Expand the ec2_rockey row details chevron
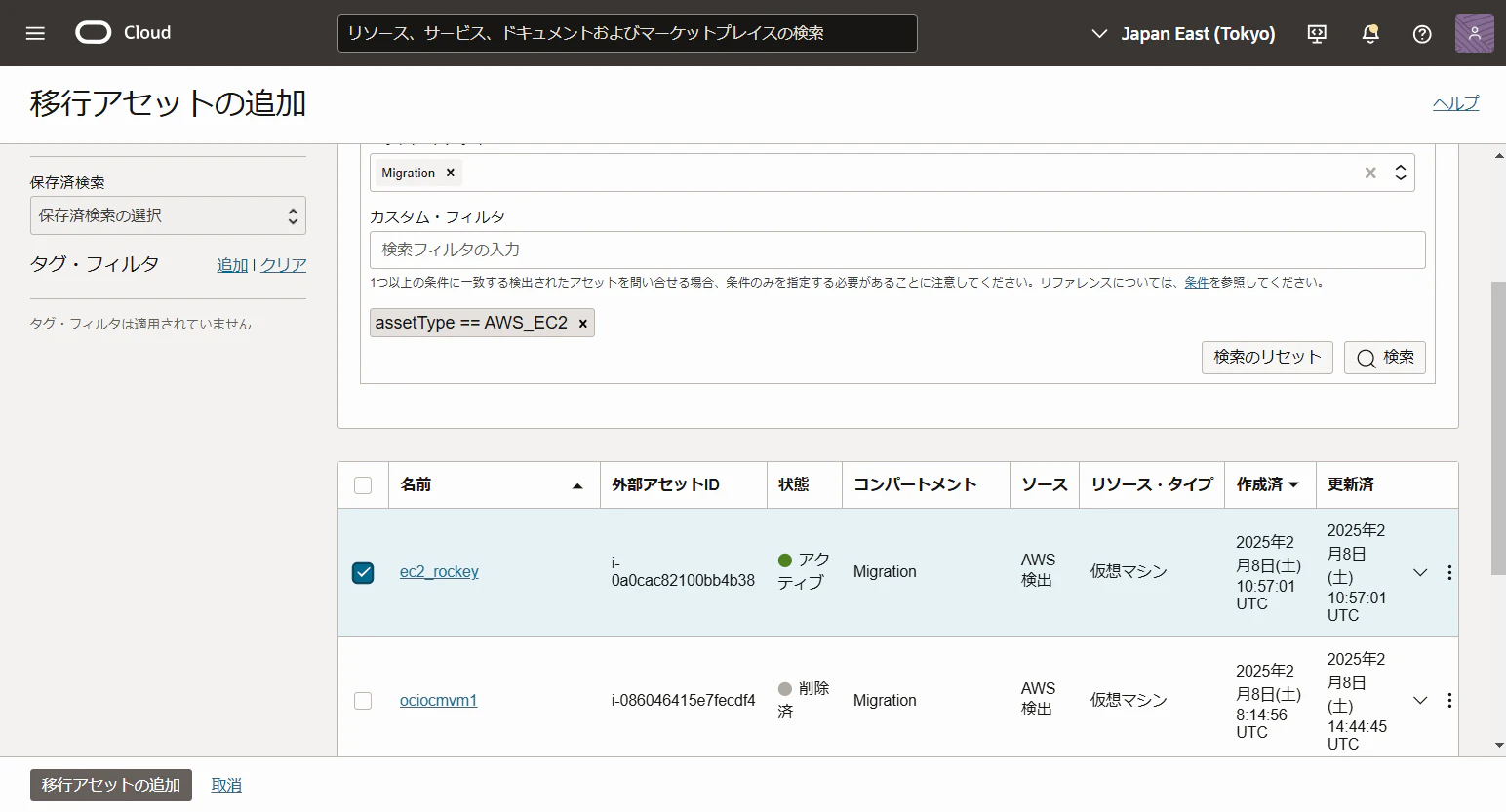The height and width of the screenshot is (812, 1506). point(1420,572)
